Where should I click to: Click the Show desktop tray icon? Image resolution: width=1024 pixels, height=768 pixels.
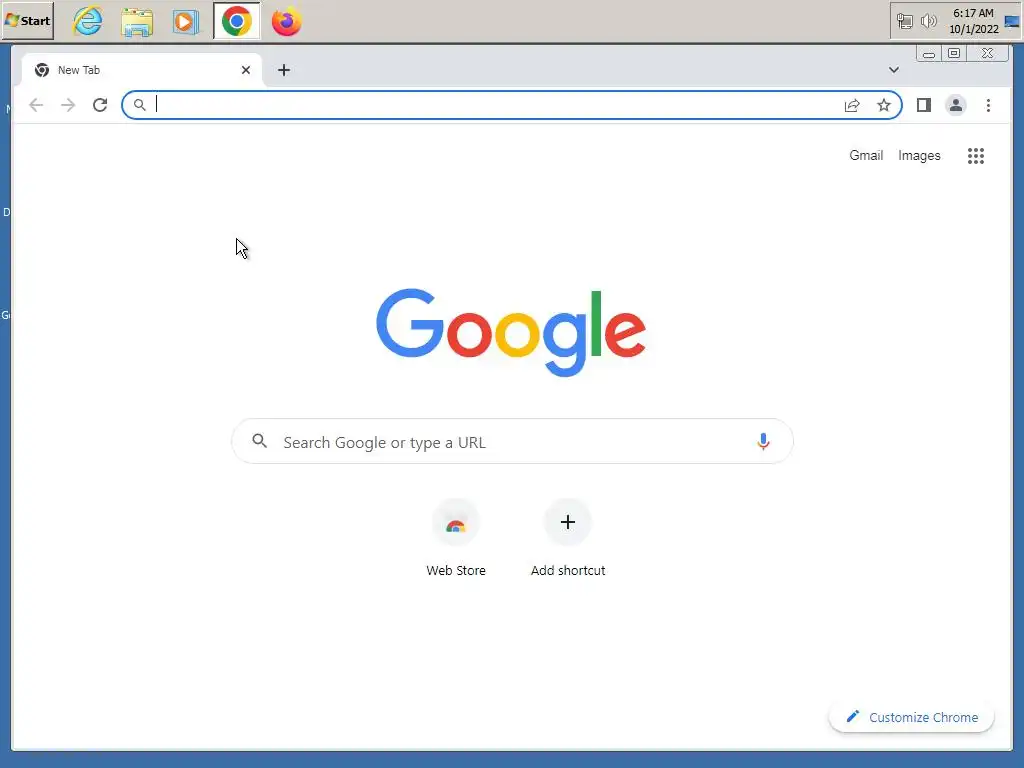pyautogui.click(x=1012, y=22)
